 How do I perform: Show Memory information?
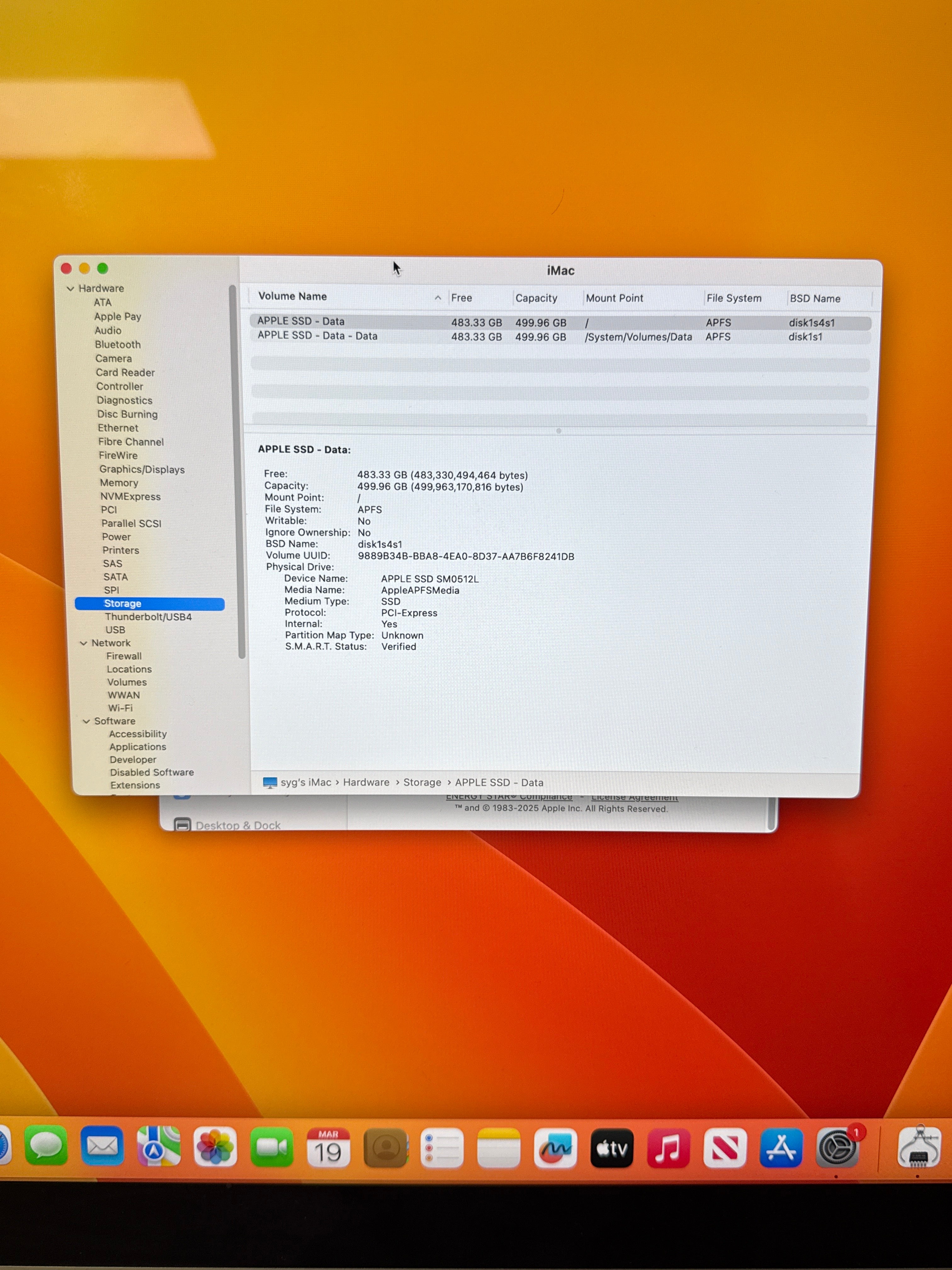119,483
